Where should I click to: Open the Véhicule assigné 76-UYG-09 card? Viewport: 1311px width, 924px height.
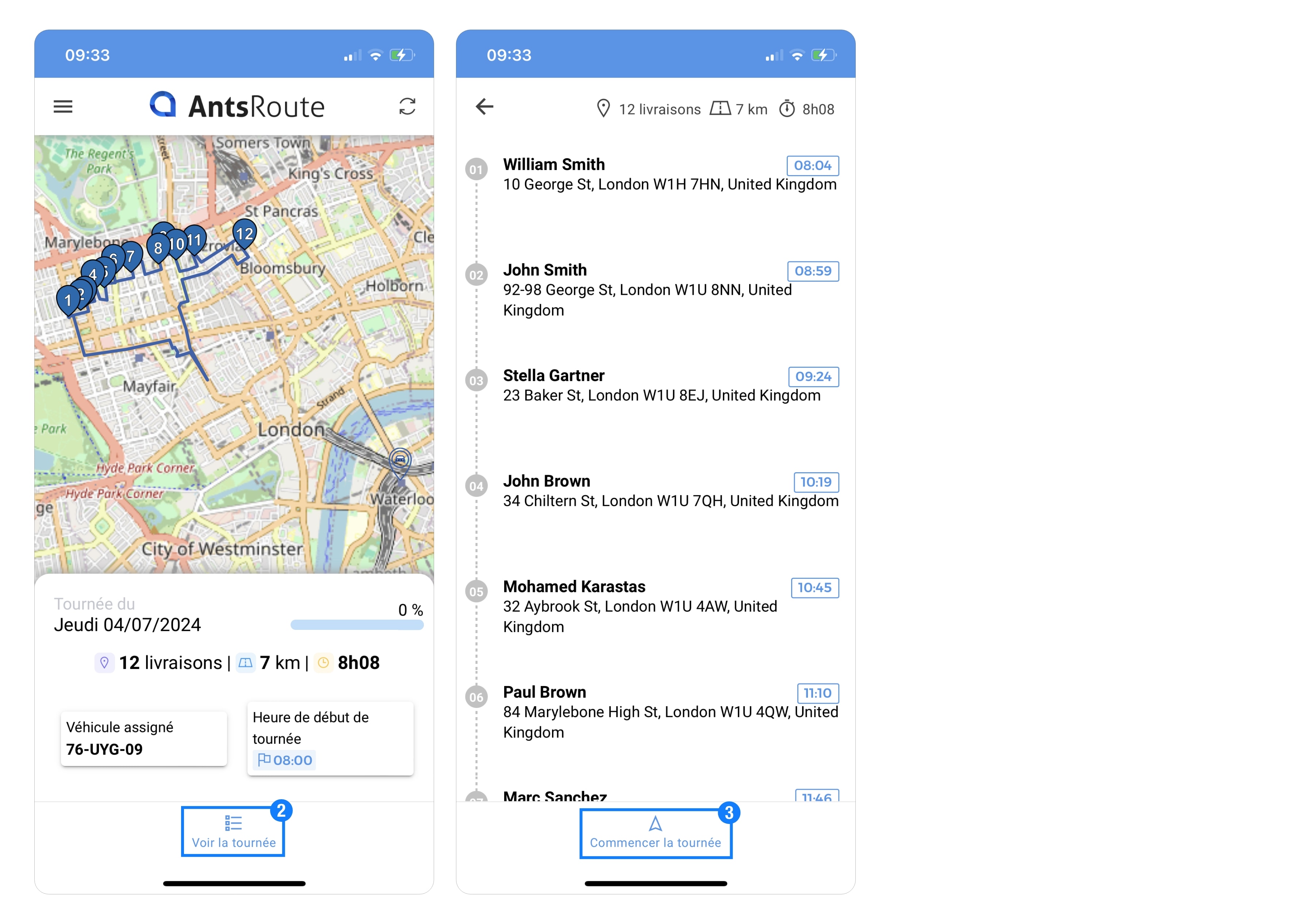click(x=144, y=739)
